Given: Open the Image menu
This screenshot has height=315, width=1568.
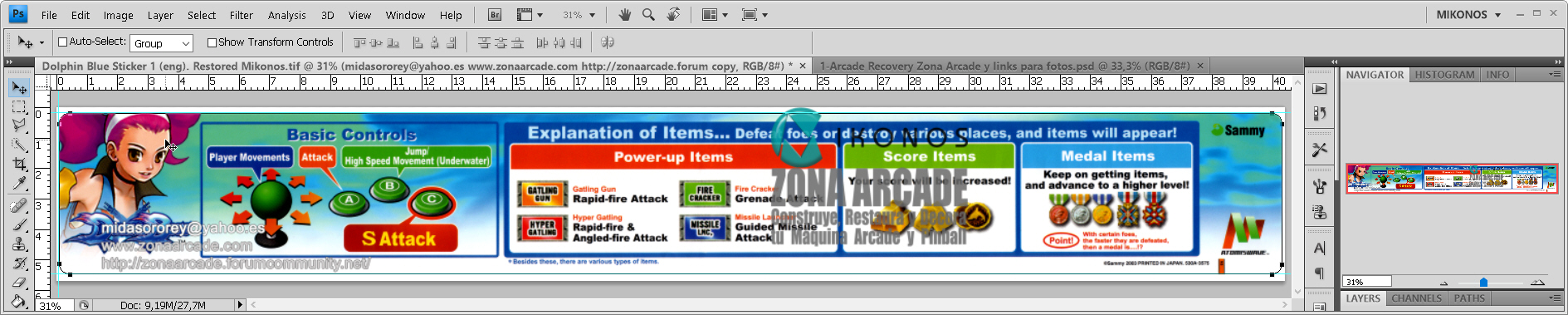Looking at the screenshot, I should pos(118,15).
